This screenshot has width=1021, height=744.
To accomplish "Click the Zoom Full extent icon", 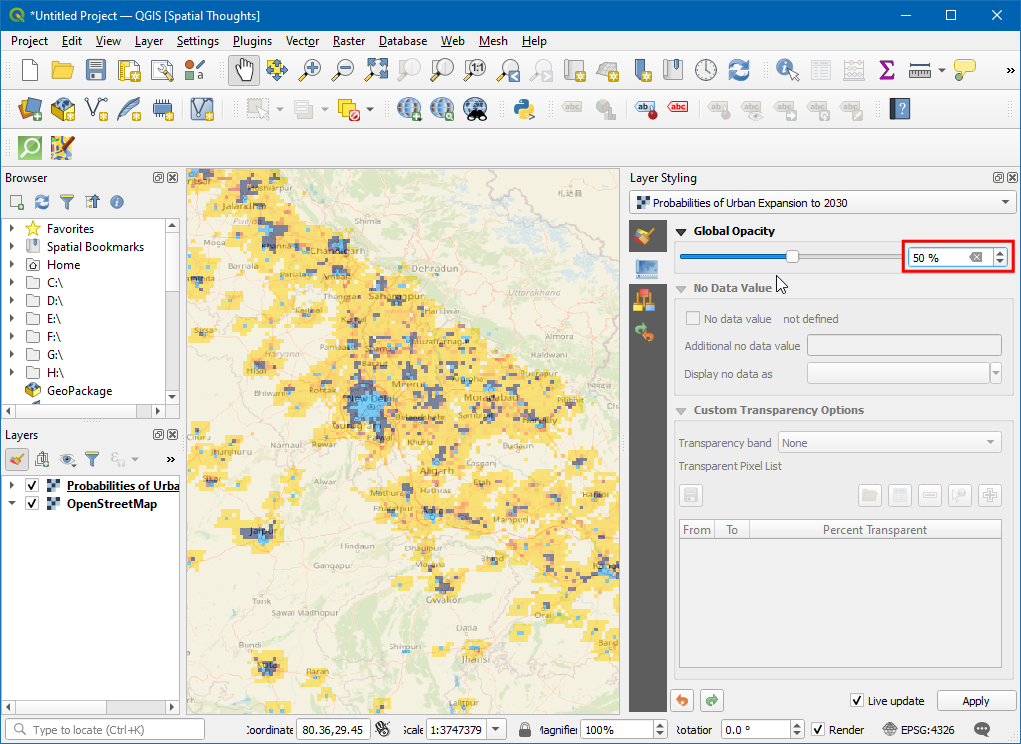I will (376, 70).
